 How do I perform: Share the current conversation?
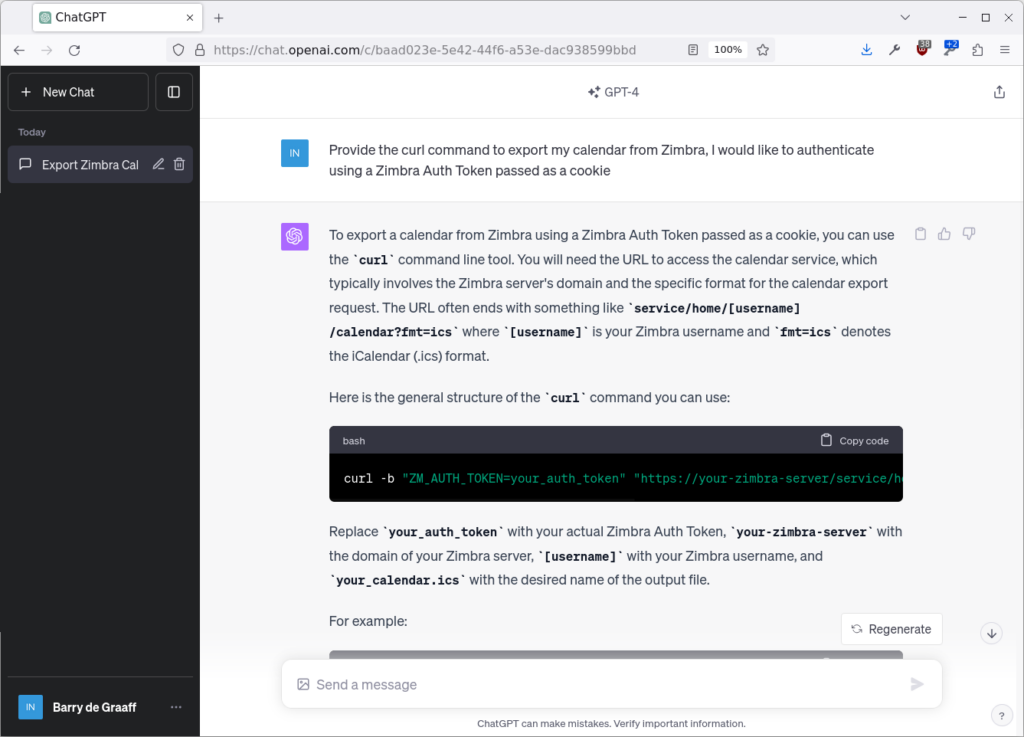[x=999, y=91]
